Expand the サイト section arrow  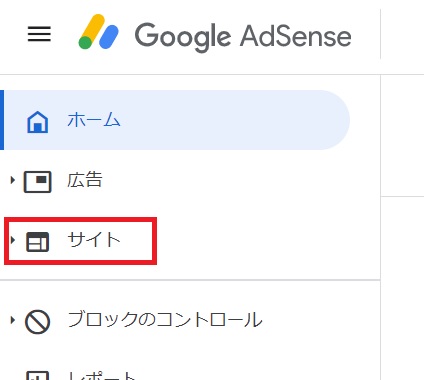[x=13, y=240]
